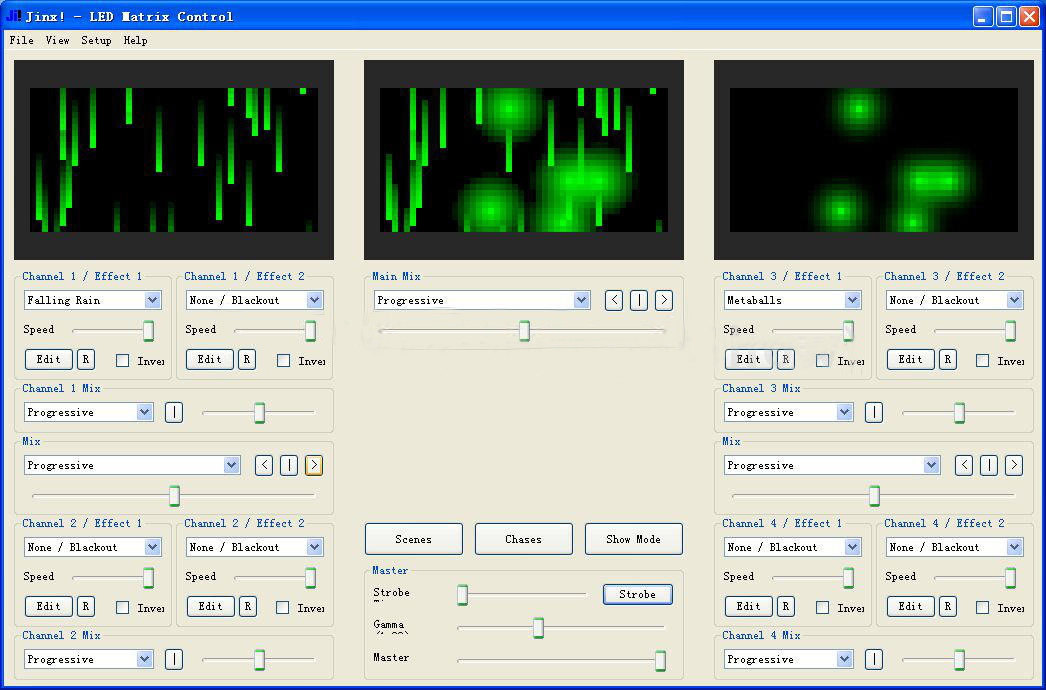Click the Gamma slider handle

click(x=538, y=628)
